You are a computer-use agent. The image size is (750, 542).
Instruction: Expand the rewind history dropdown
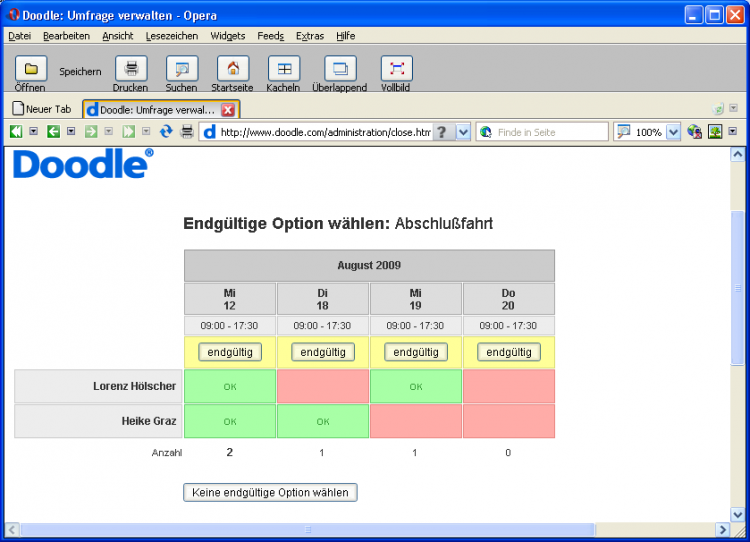(x=33, y=131)
